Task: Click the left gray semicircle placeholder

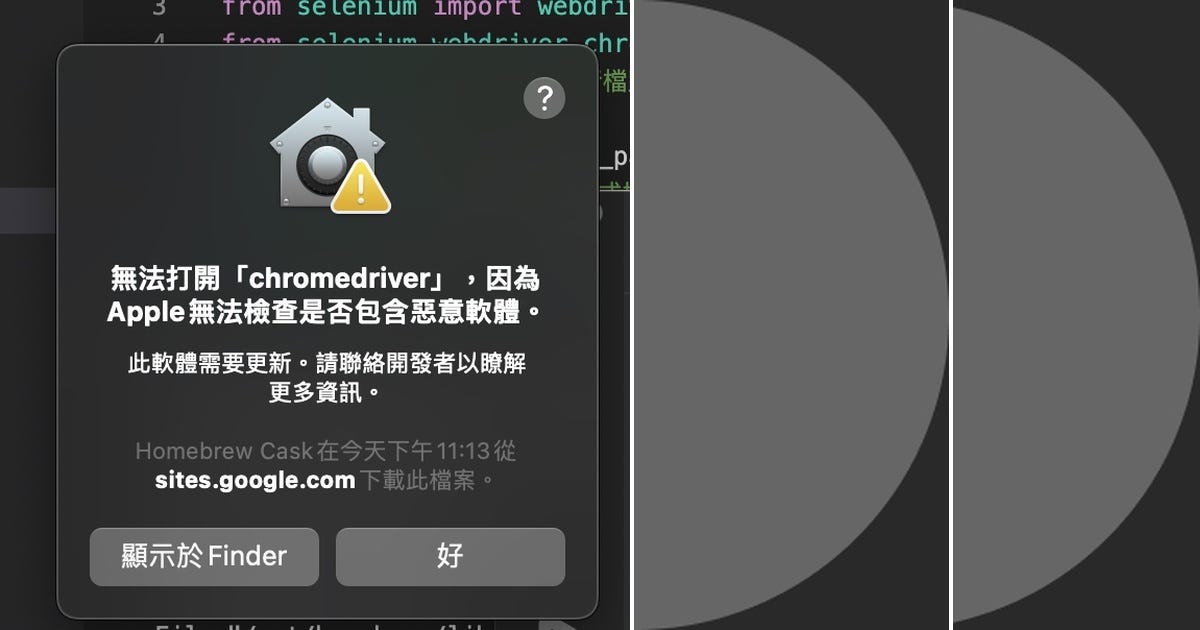Action: 790,315
